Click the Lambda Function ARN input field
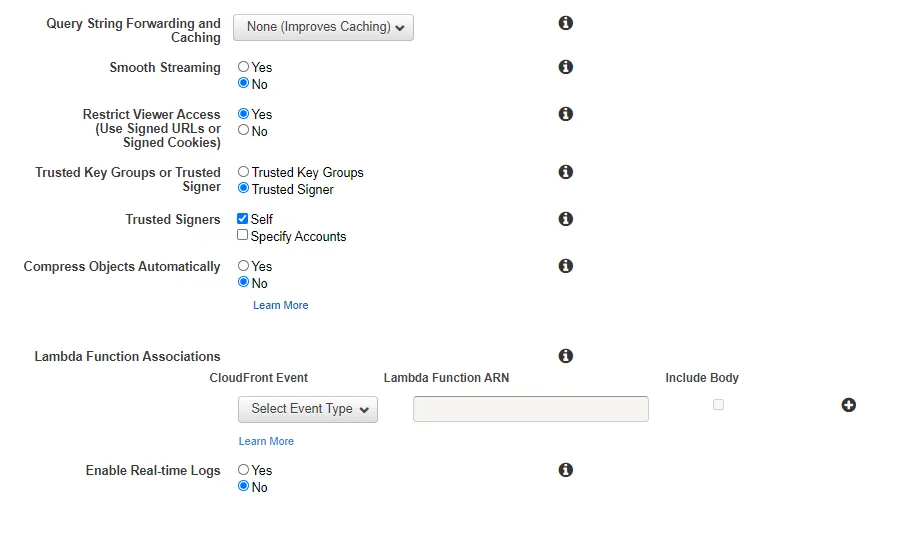The height and width of the screenshot is (554, 918). point(530,409)
